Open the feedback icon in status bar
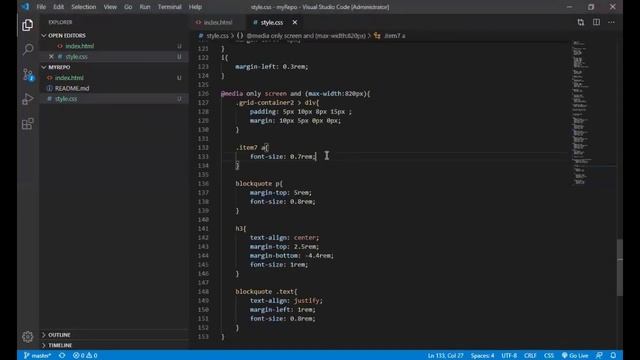 (x=599, y=356)
